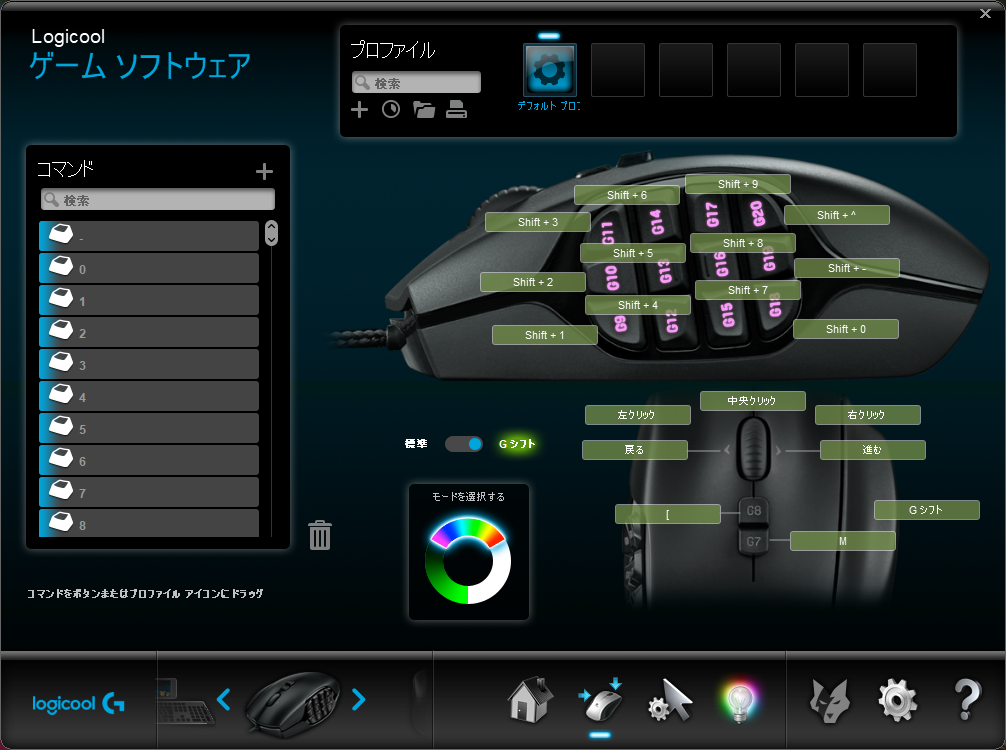Add a new command with plus icon
Image resolution: width=1006 pixels, height=750 pixels.
point(264,171)
